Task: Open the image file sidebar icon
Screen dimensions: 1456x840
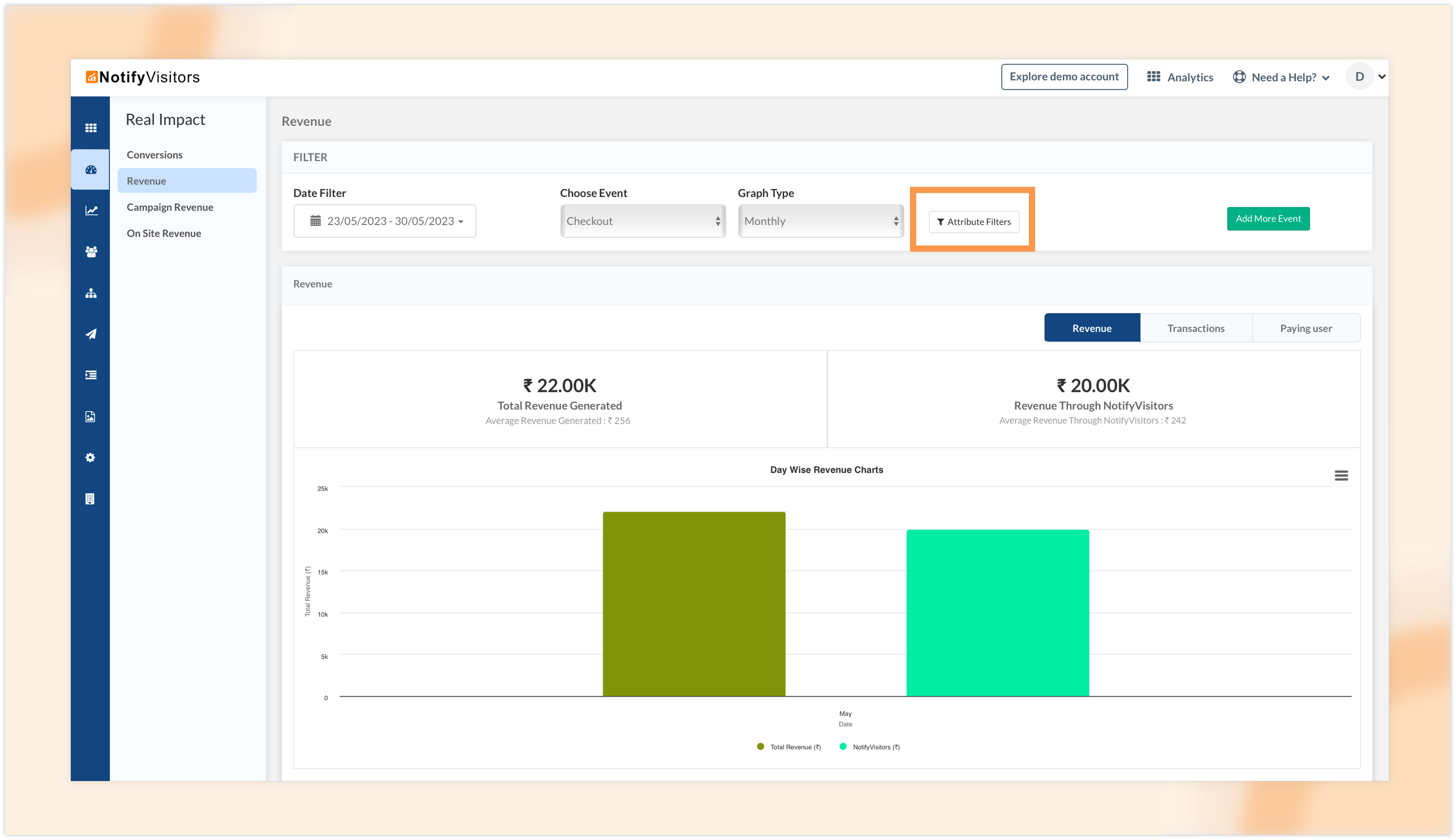Action: click(x=91, y=416)
